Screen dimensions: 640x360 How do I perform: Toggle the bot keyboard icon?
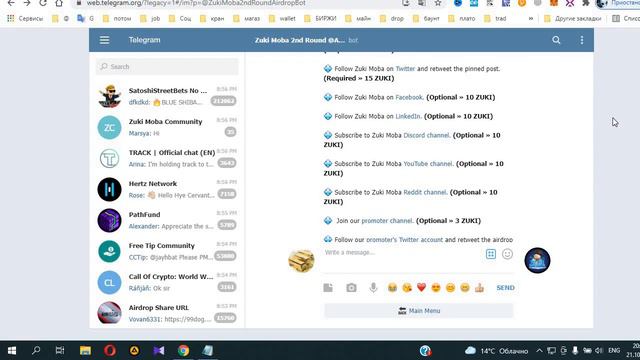[x=491, y=254]
